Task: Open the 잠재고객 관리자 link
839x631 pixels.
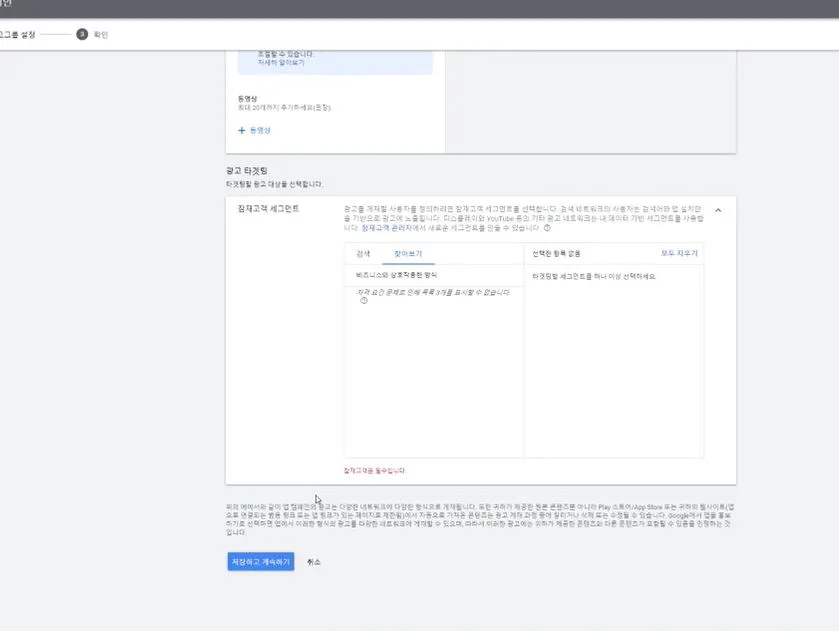Action: point(380,229)
